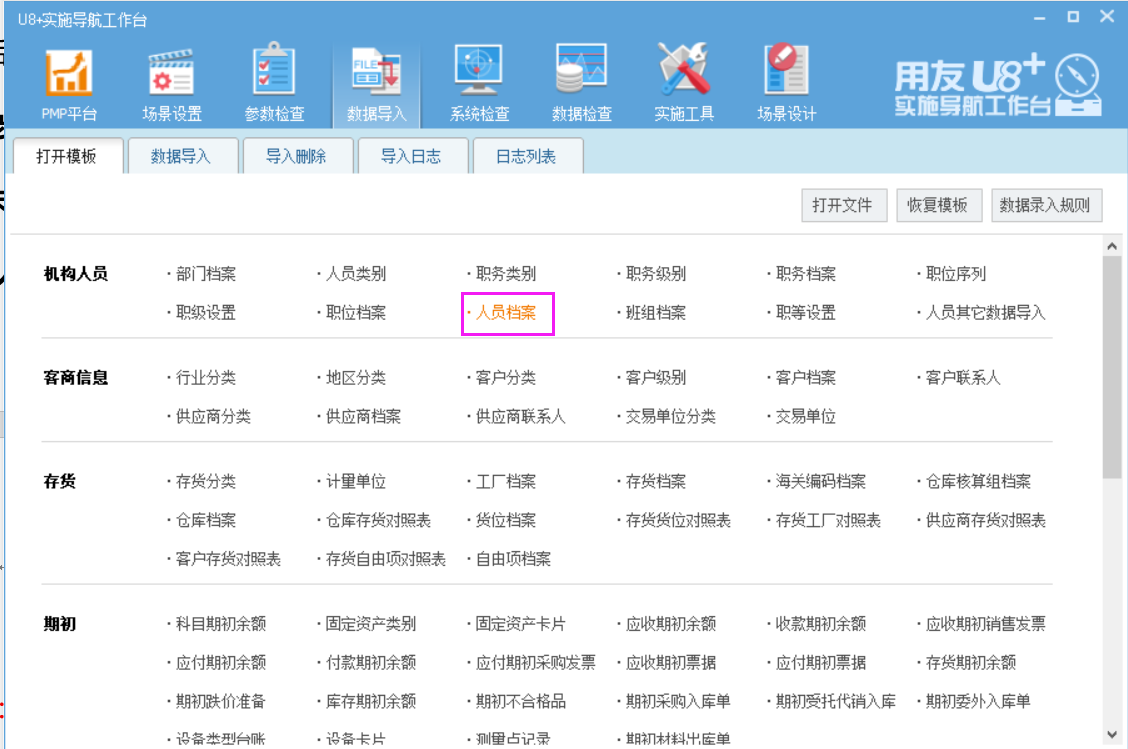Viewport: 1128px width, 749px height.
Task: Select the 交易单位 template
Action: tap(806, 417)
